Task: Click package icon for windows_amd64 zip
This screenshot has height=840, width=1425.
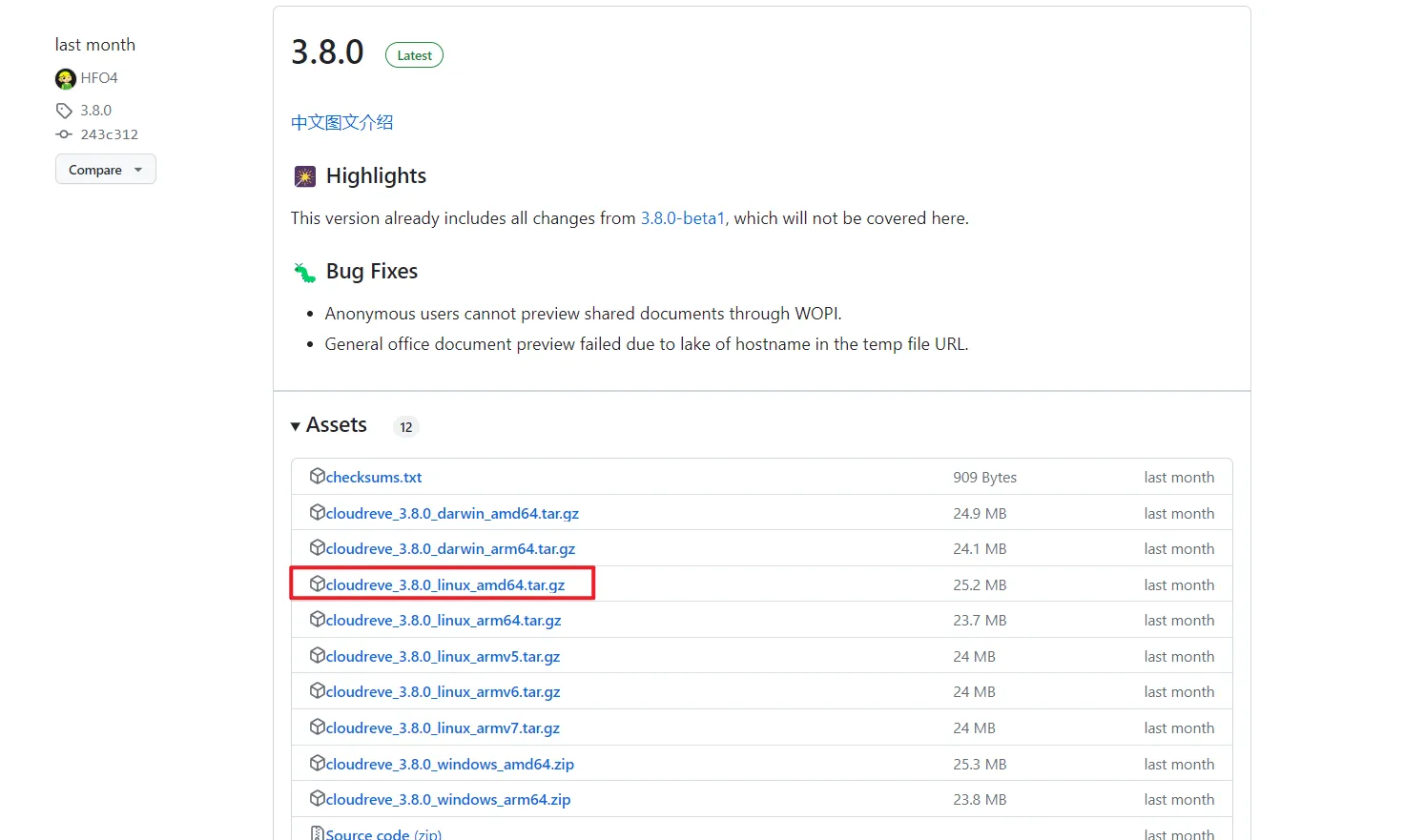Action: coord(318,763)
